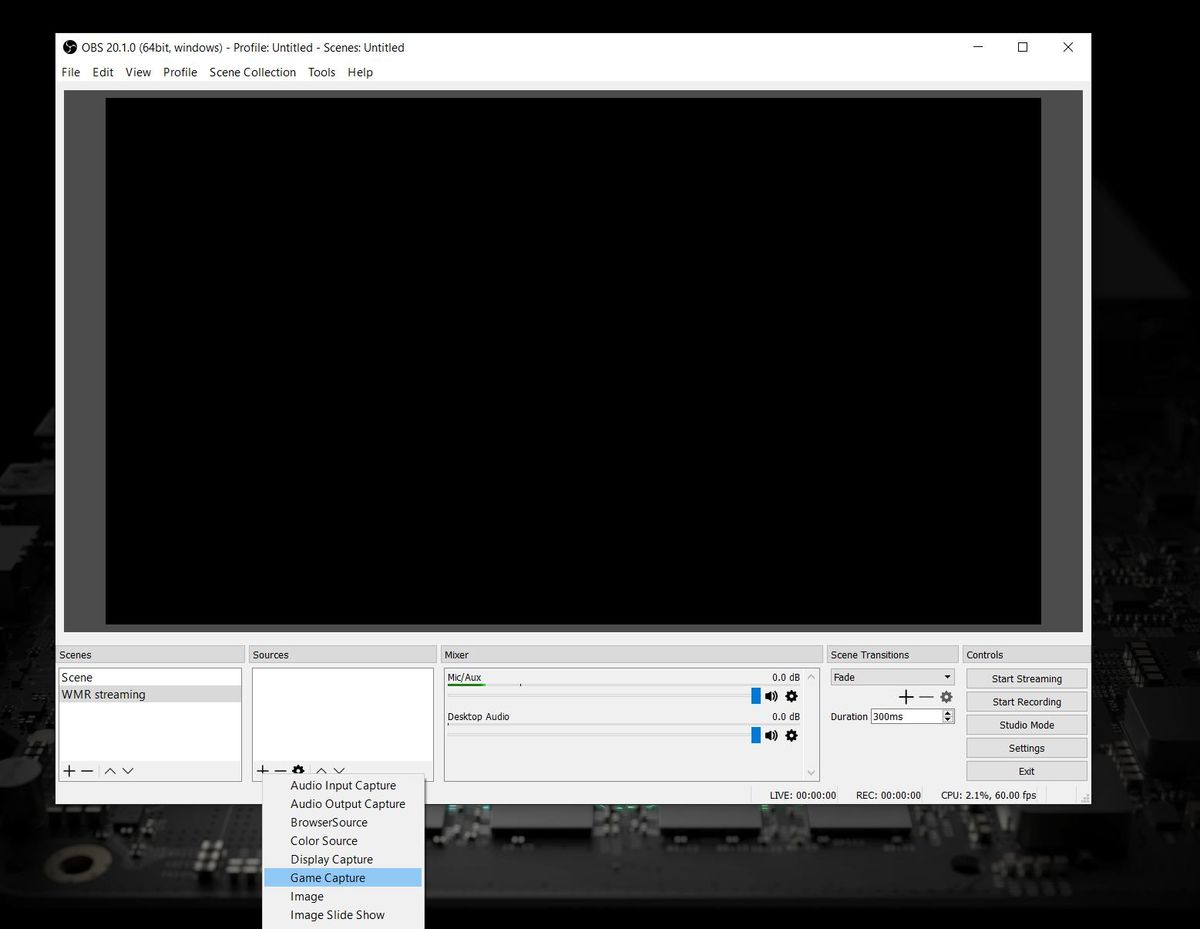Remove the selected scene using the minus icon
Image resolution: width=1200 pixels, height=929 pixels.
tap(85, 770)
